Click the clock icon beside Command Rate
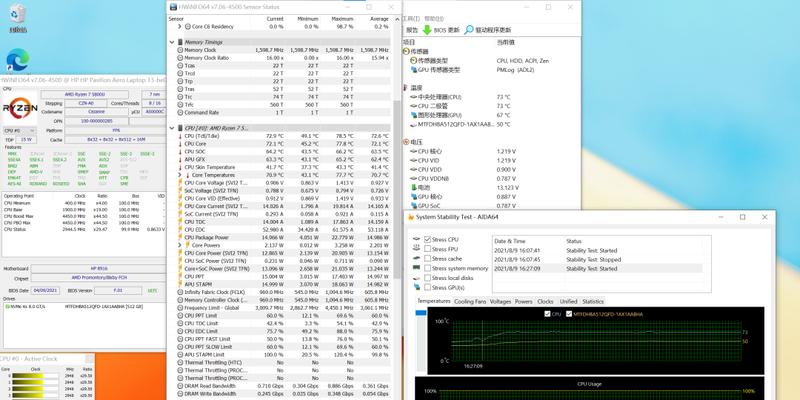Screen dimensions: 800x400 point(180,112)
